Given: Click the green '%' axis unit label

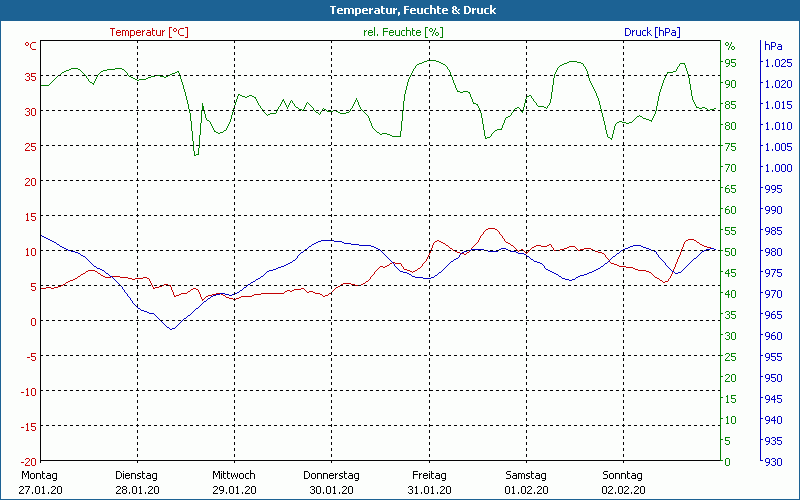Looking at the screenshot, I should click(x=730, y=46).
